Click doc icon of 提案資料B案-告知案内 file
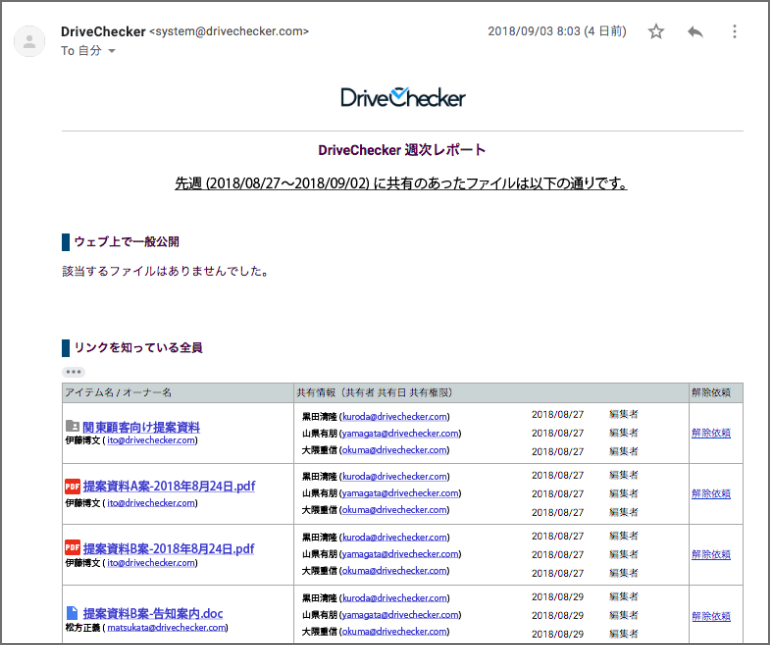This screenshot has width=770, height=645. click(72, 613)
